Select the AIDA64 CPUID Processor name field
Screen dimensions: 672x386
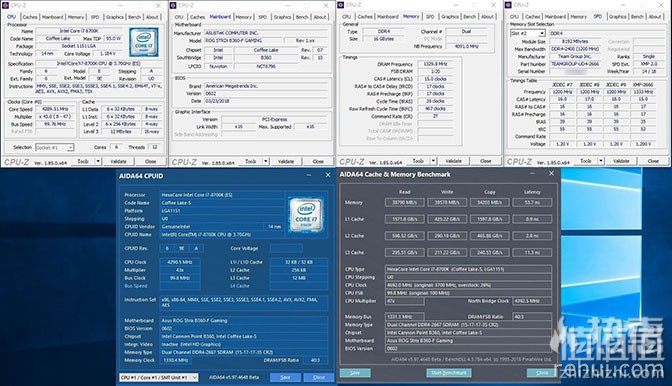(x=222, y=195)
